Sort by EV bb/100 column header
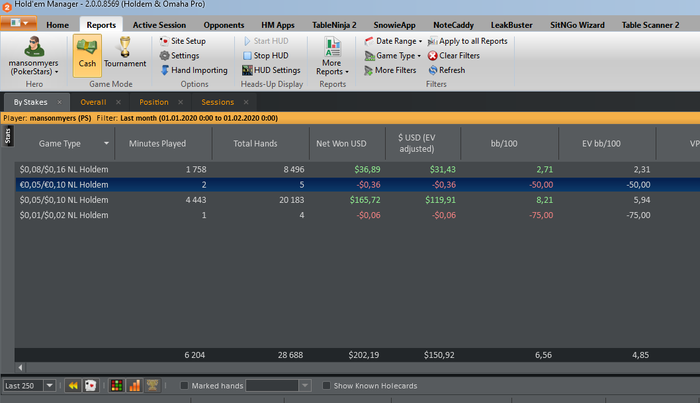Image resolution: width=700 pixels, height=403 pixels. click(x=601, y=143)
